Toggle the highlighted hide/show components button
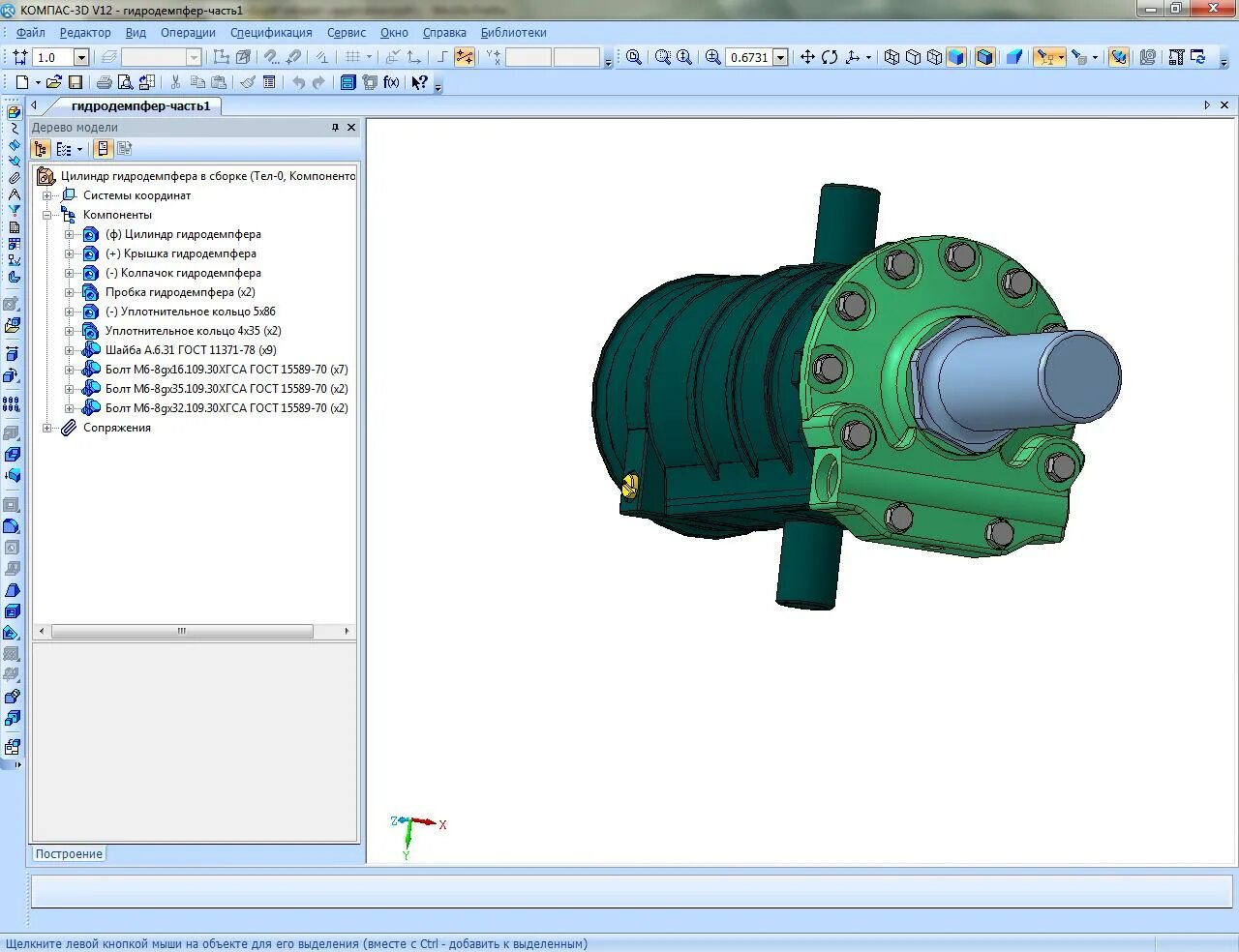Viewport: 1239px width, 952px height. [x=1118, y=57]
